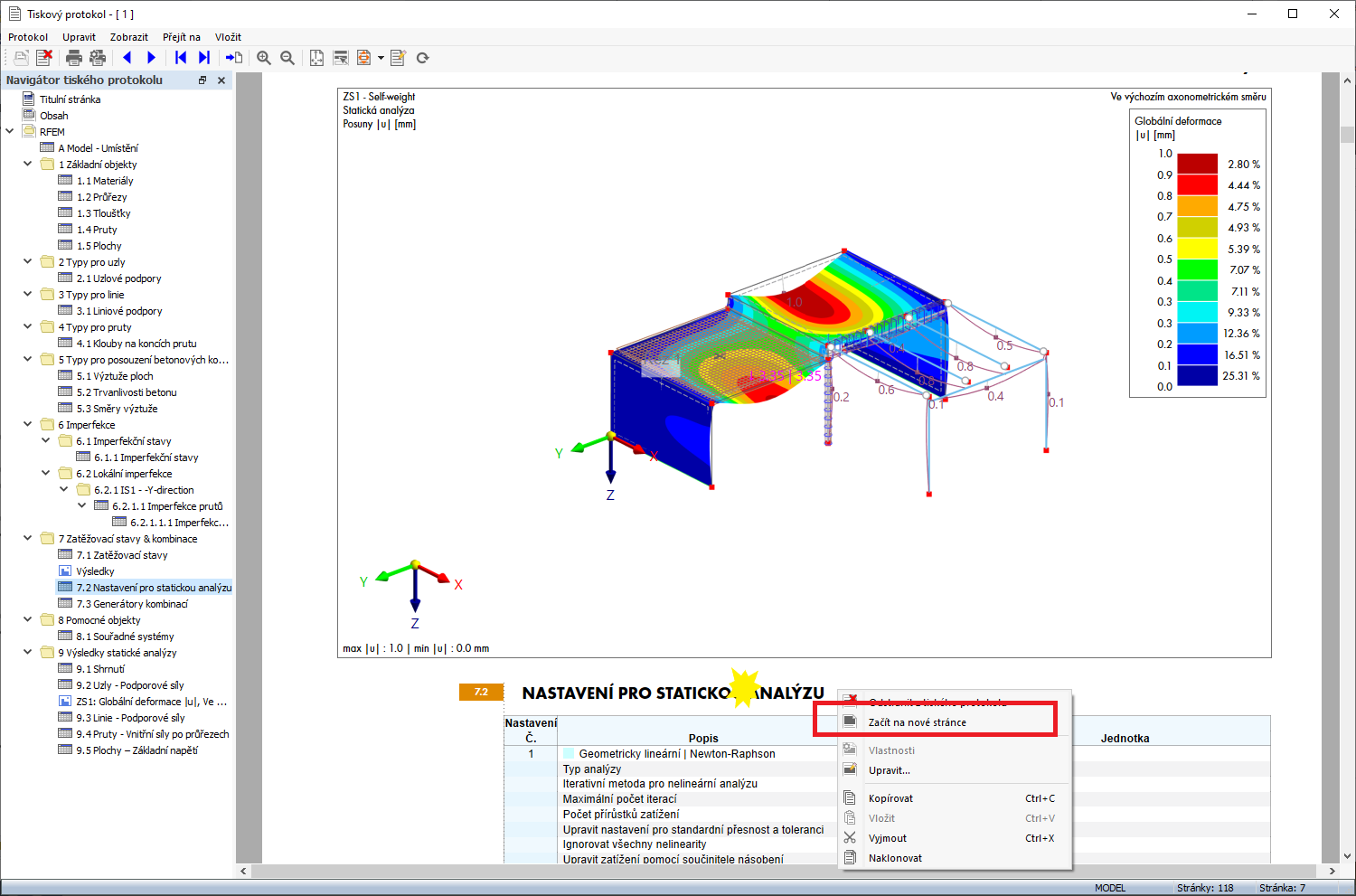Go to the next page with right arrow
The width and height of the screenshot is (1356, 896).
point(151,58)
